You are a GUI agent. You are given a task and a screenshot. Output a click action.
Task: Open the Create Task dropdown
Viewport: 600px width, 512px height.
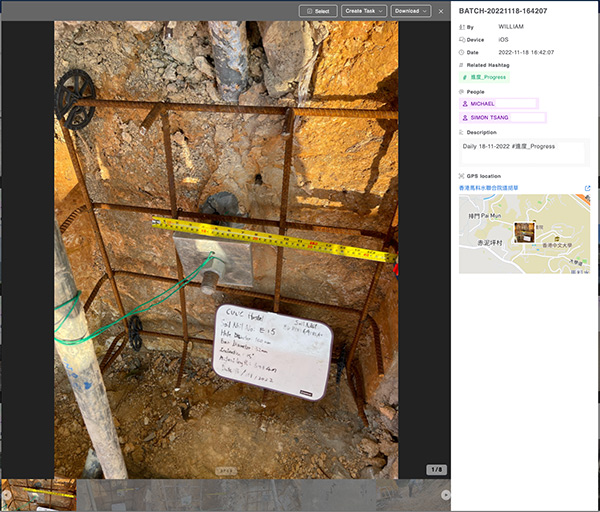pyautogui.click(x=363, y=11)
